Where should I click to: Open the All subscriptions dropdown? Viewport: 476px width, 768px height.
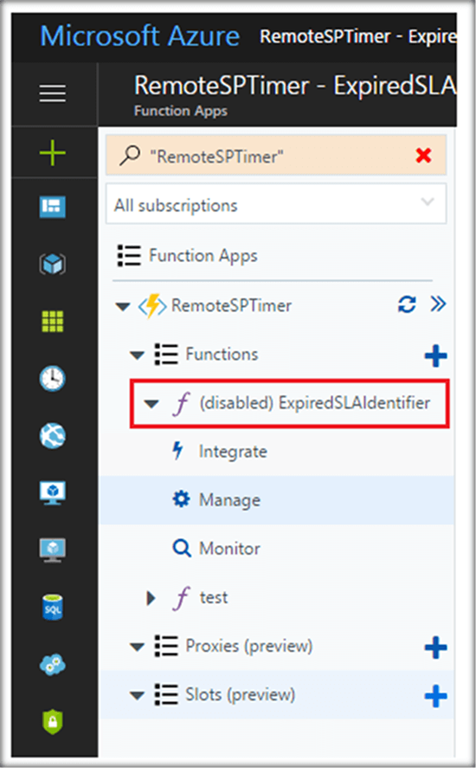pos(276,204)
